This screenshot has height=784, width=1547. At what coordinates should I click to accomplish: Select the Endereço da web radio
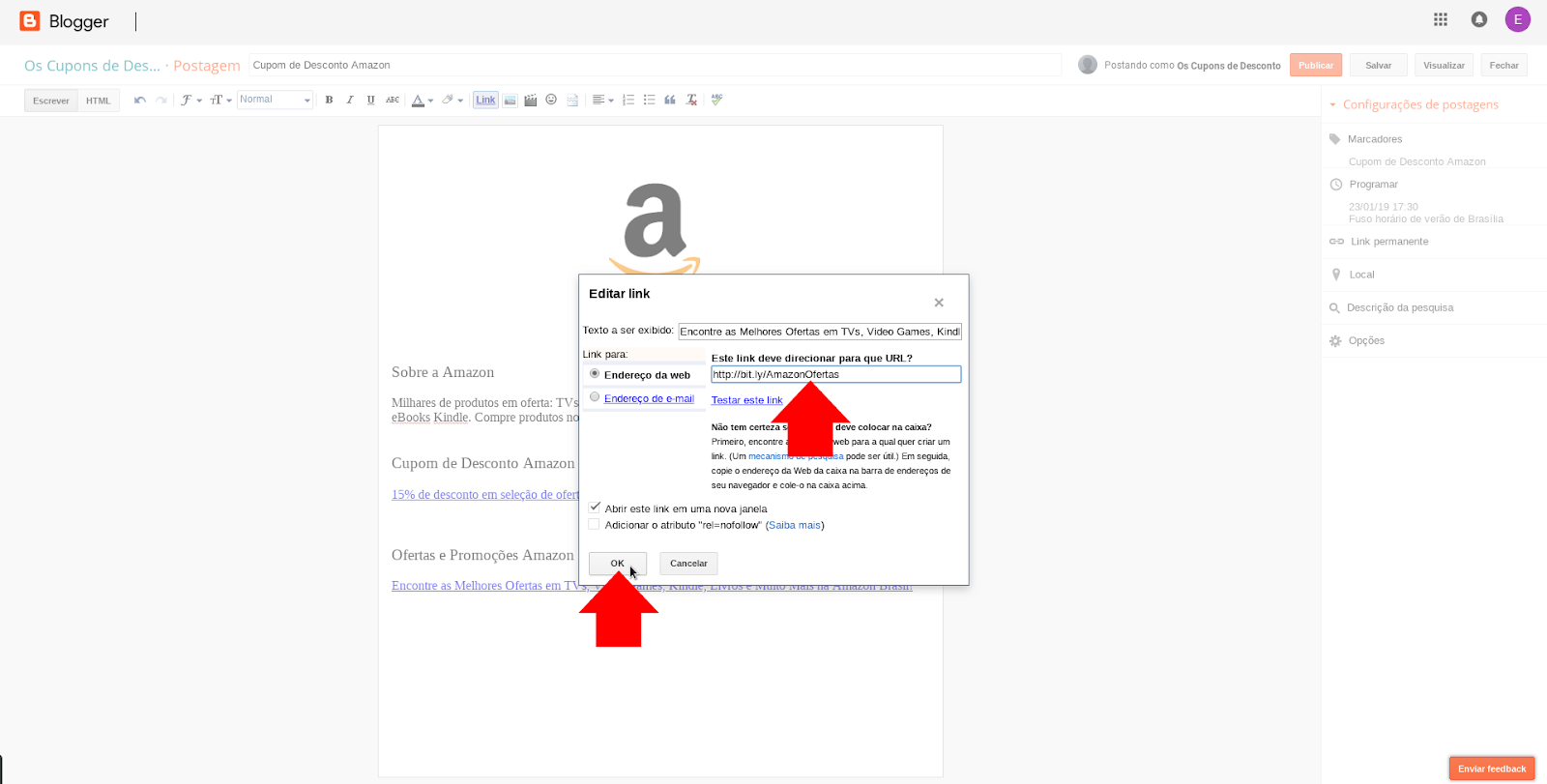(595, 373)
